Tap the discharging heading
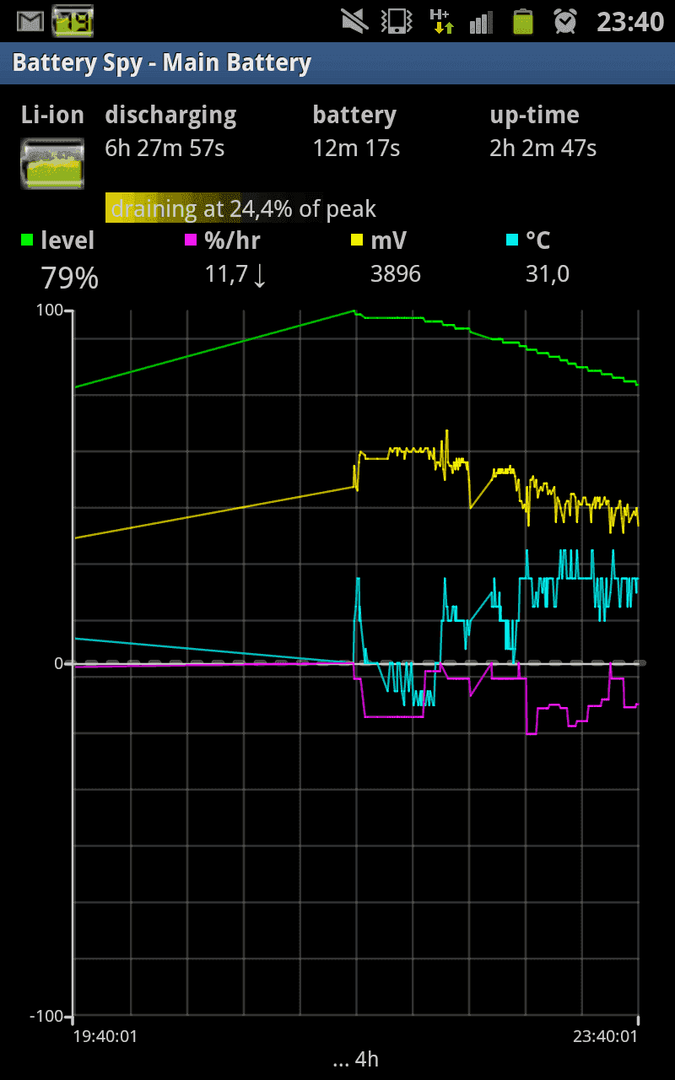 [x=171, y=116]
